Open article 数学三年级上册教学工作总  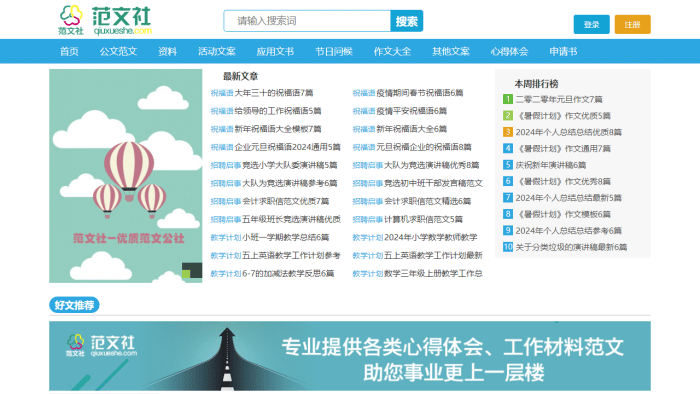coord(433,274)
